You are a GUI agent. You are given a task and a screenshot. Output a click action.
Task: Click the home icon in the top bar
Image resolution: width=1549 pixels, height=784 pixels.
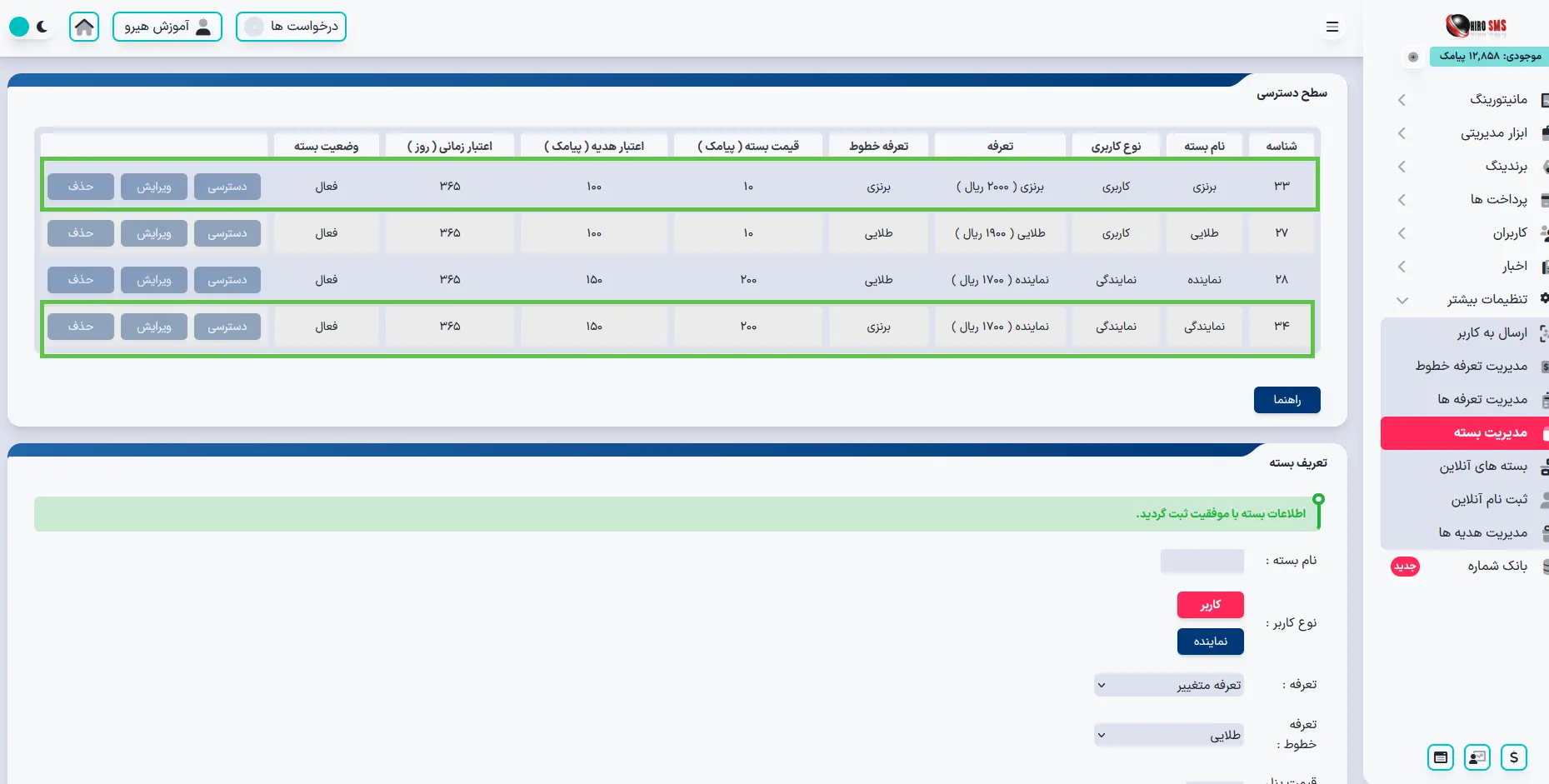coord(84,27)
